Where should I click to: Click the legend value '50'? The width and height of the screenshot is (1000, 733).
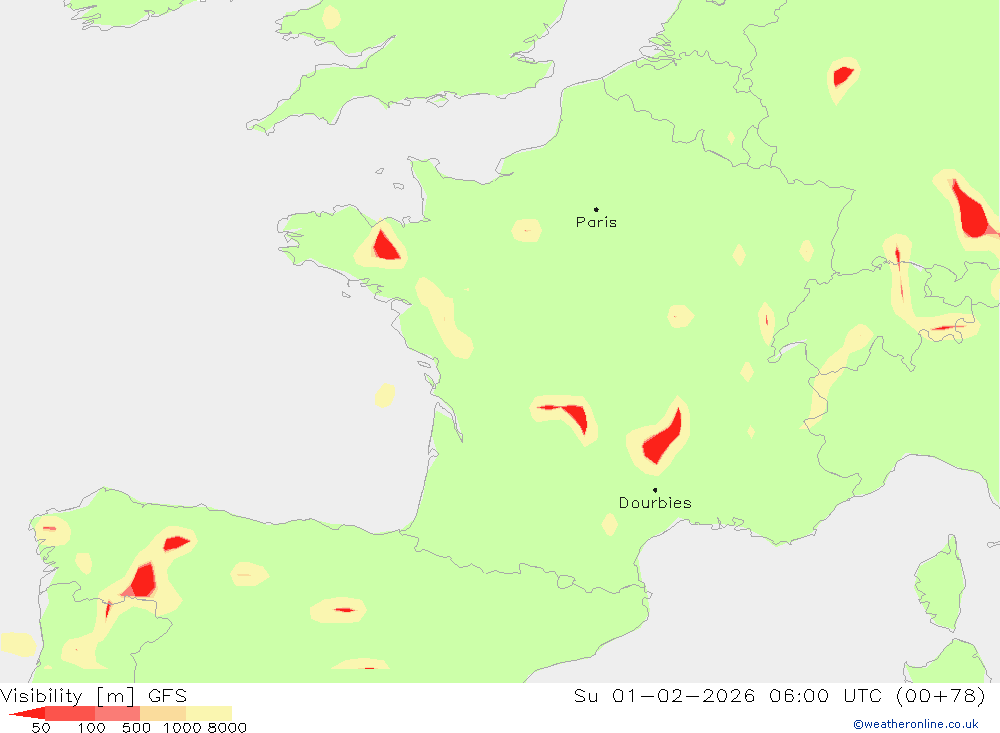[41, 728]
